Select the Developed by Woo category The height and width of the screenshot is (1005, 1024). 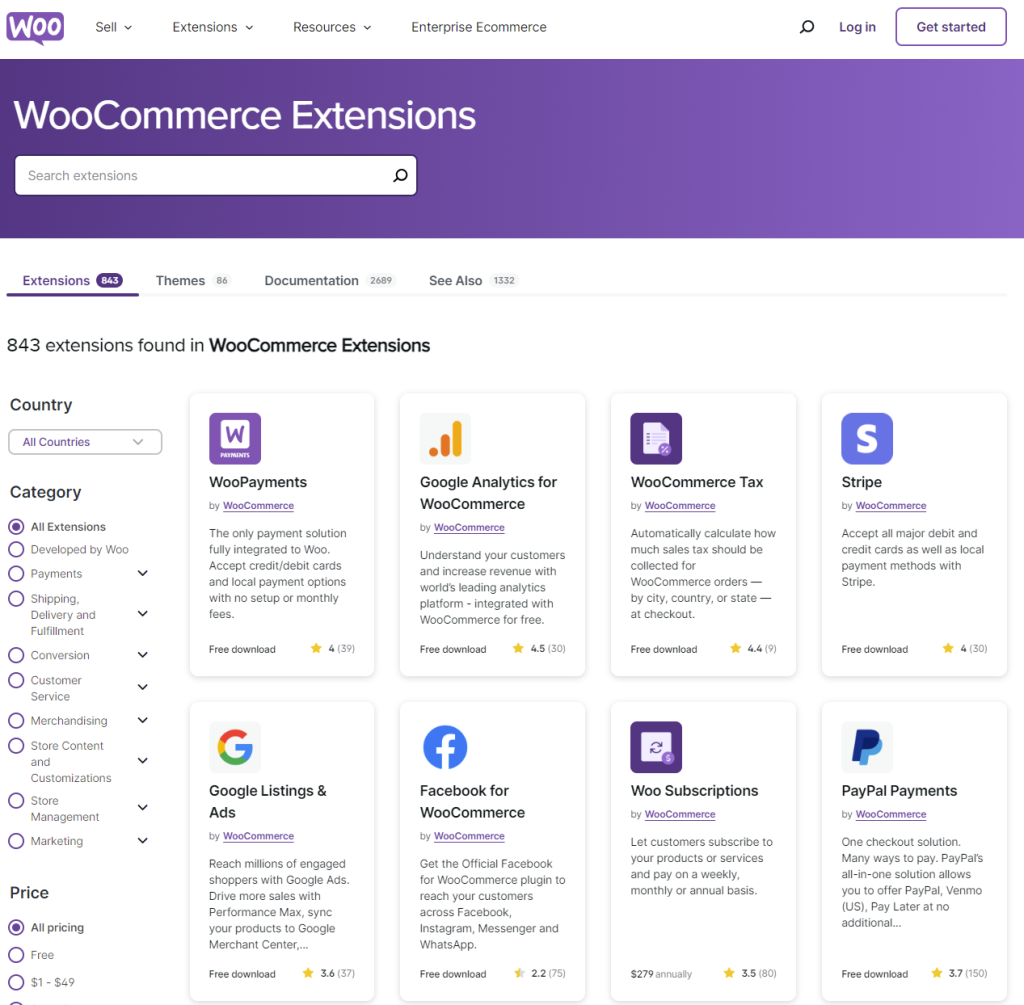click(x=16, y=549)
